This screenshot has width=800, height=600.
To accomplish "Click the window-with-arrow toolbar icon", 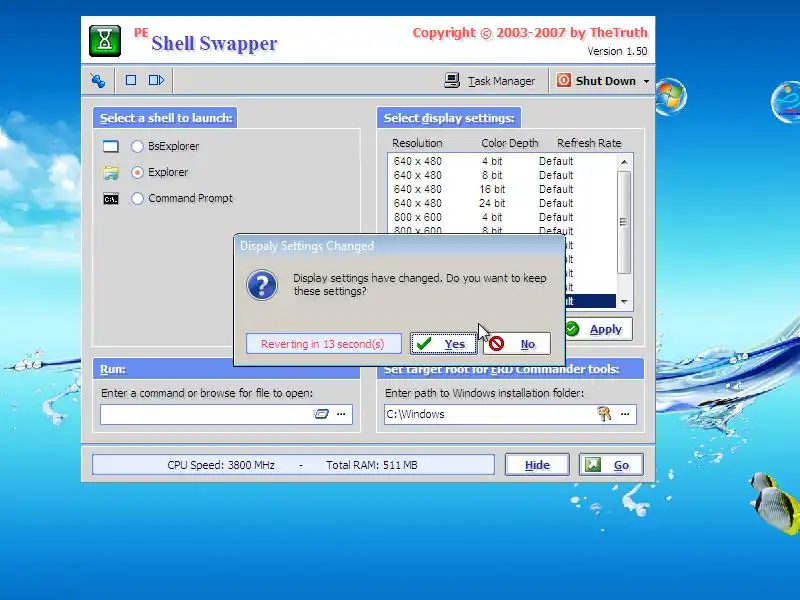I will pyautogui.click(x=156, y=80).
